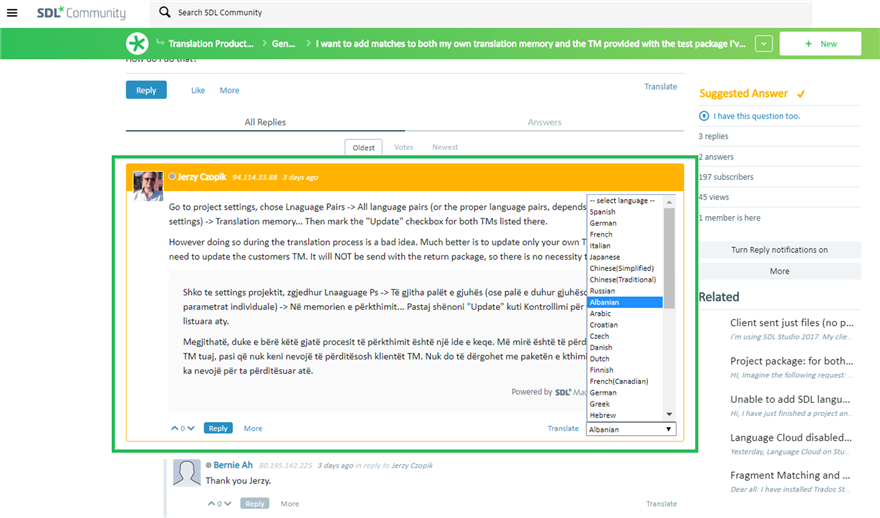Viewport: 880px width, 518px height.
Task: Click Bernie Ah's status dot
Action: 209,465
